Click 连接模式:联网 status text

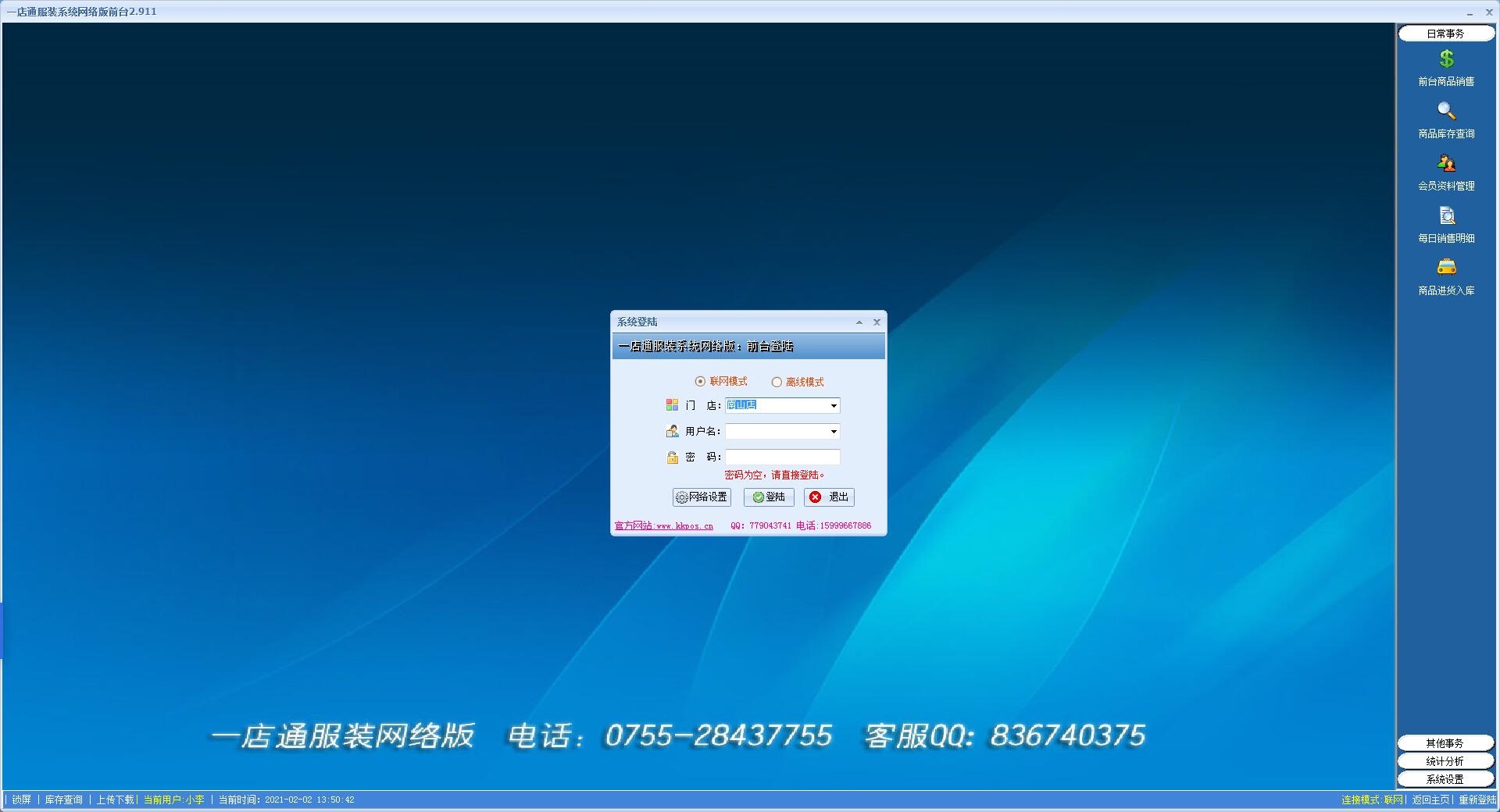1372,800
